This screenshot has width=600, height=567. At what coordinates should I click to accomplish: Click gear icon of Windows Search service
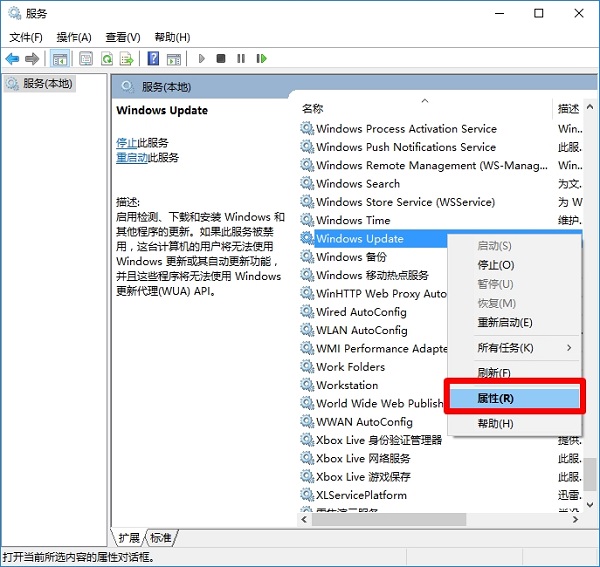[307, 183]
